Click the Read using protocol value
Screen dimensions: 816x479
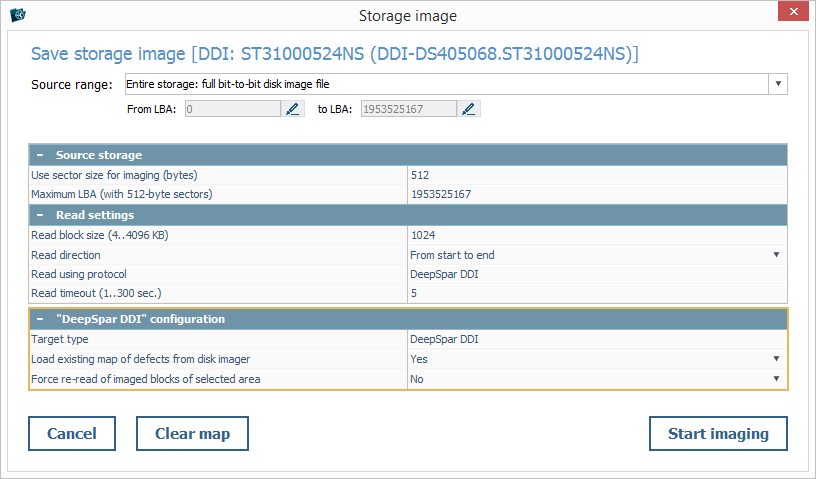pos(596,274)
